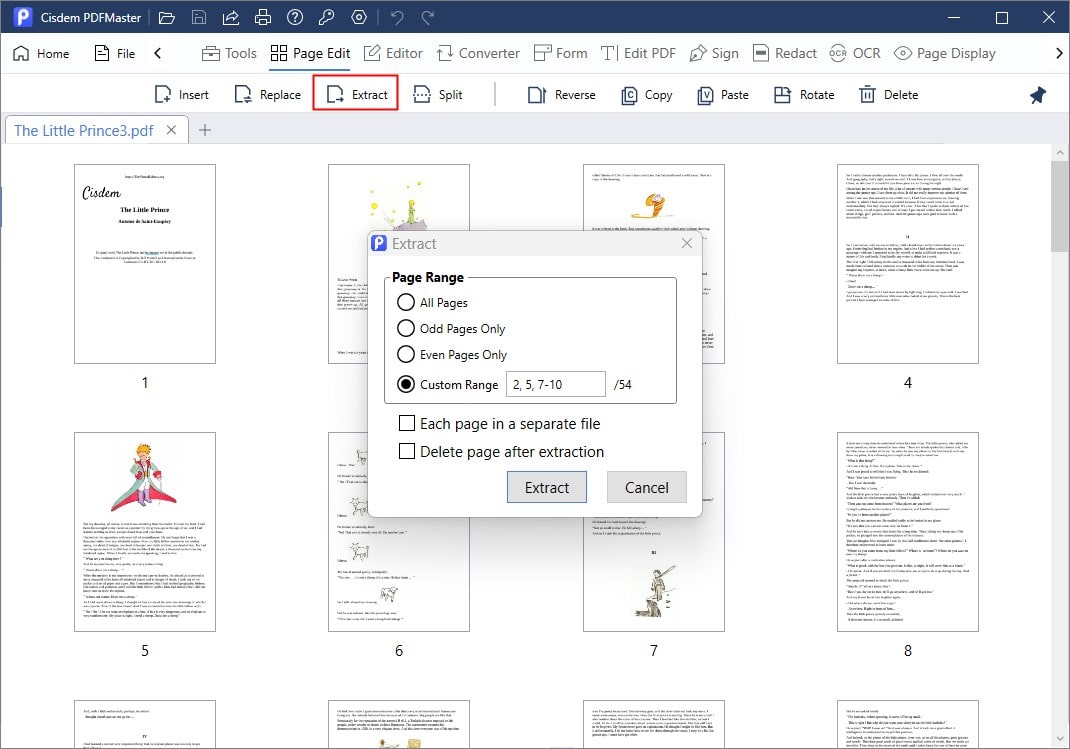The height and width of the screenshot is (749, 1070).
Task: Select page 8 thumbnail
Action: (908, 531)
